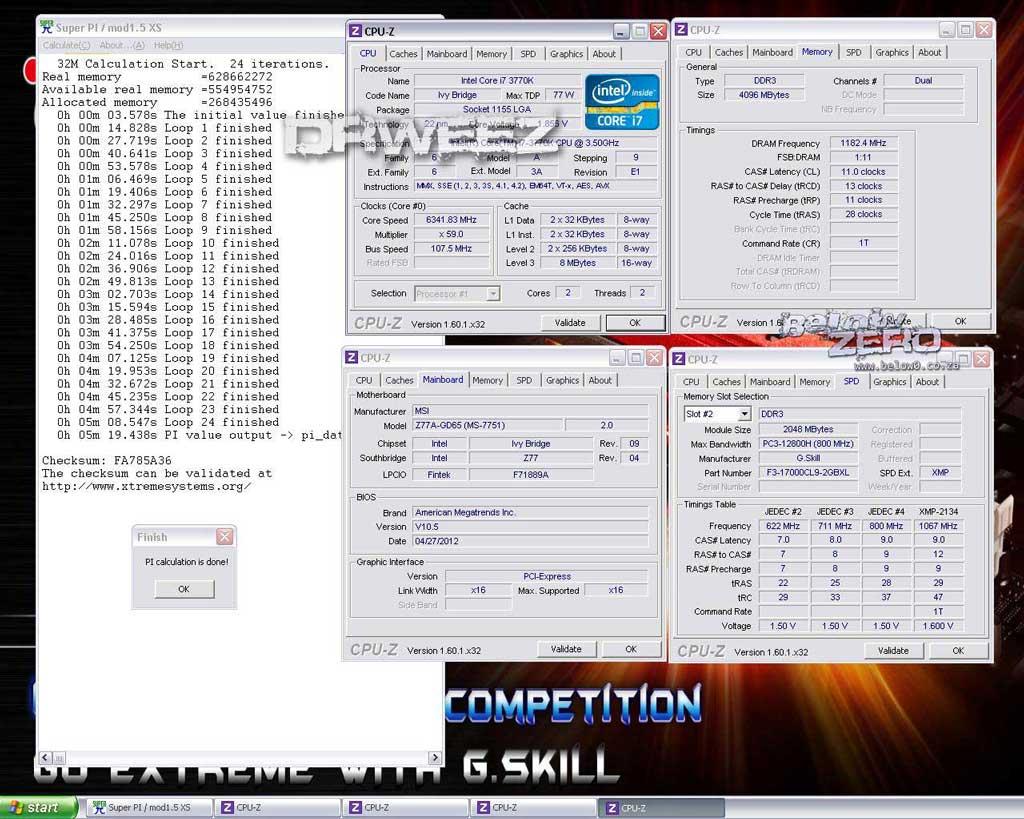Click the Fintek LPCIO vendor field

click(x=439, y=475)
